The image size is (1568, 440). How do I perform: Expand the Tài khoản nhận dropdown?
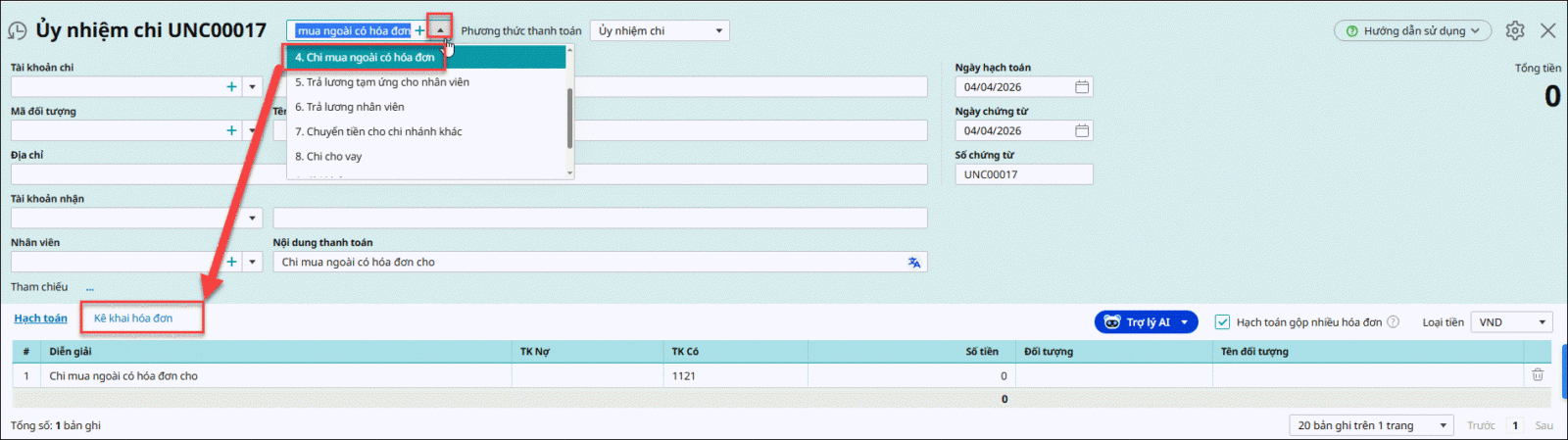(253, 219)
